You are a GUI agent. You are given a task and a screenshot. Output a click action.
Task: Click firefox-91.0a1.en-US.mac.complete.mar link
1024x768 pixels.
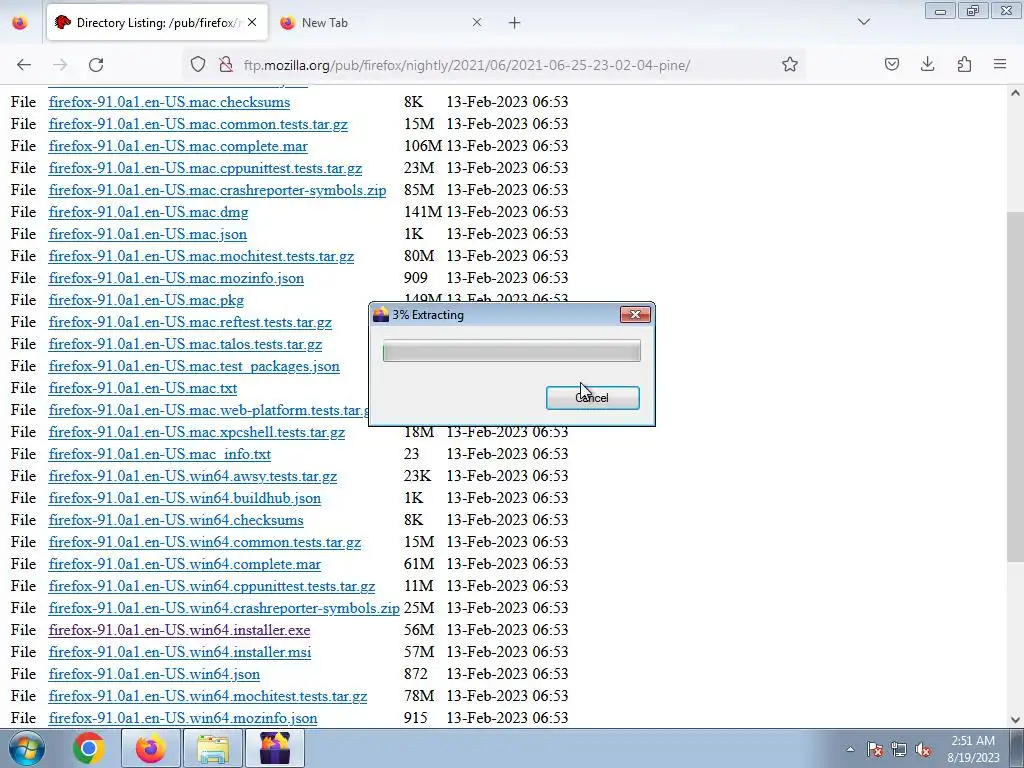[178, 146]
